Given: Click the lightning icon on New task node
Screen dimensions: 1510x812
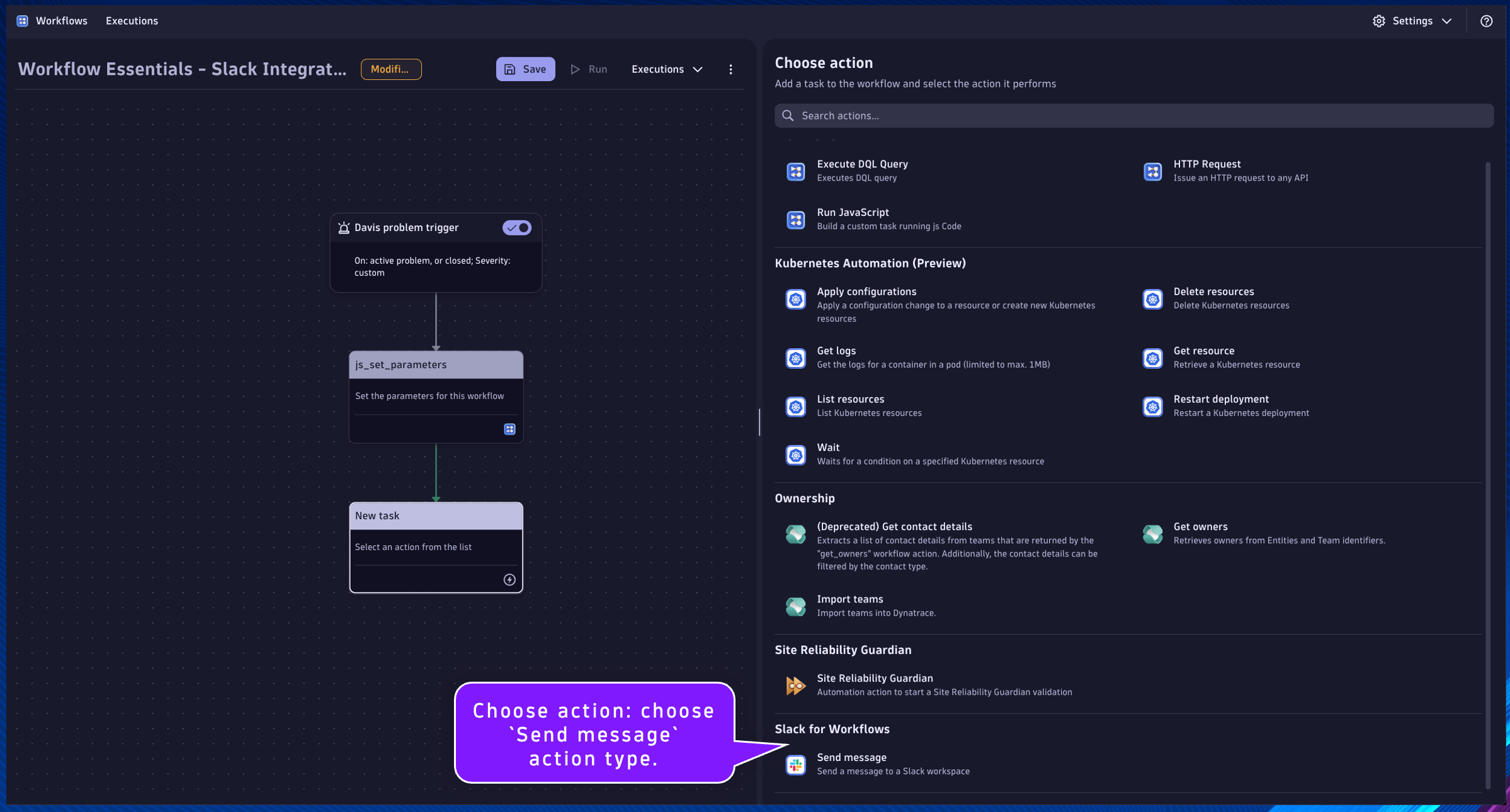Looking at the screenshot, I should click(509, 580).
